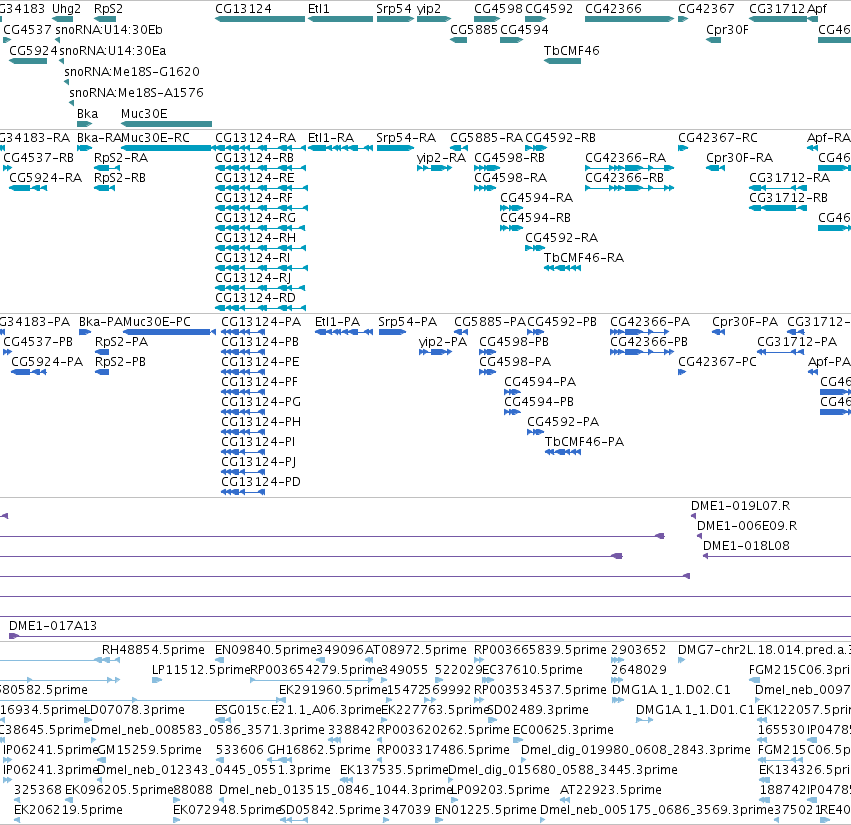Screen dimensions: 851x825
Task: Click the CG5924-RA transcript label
Action: click(x=46, y=178)
